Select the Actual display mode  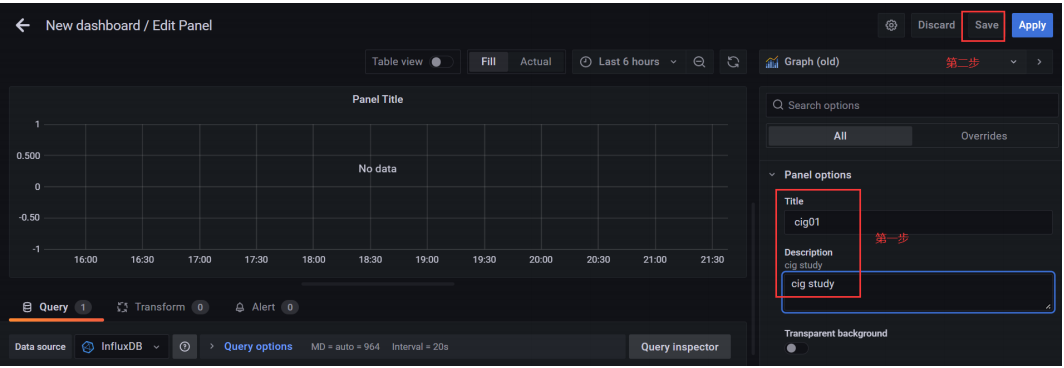(x=535, y=62)
